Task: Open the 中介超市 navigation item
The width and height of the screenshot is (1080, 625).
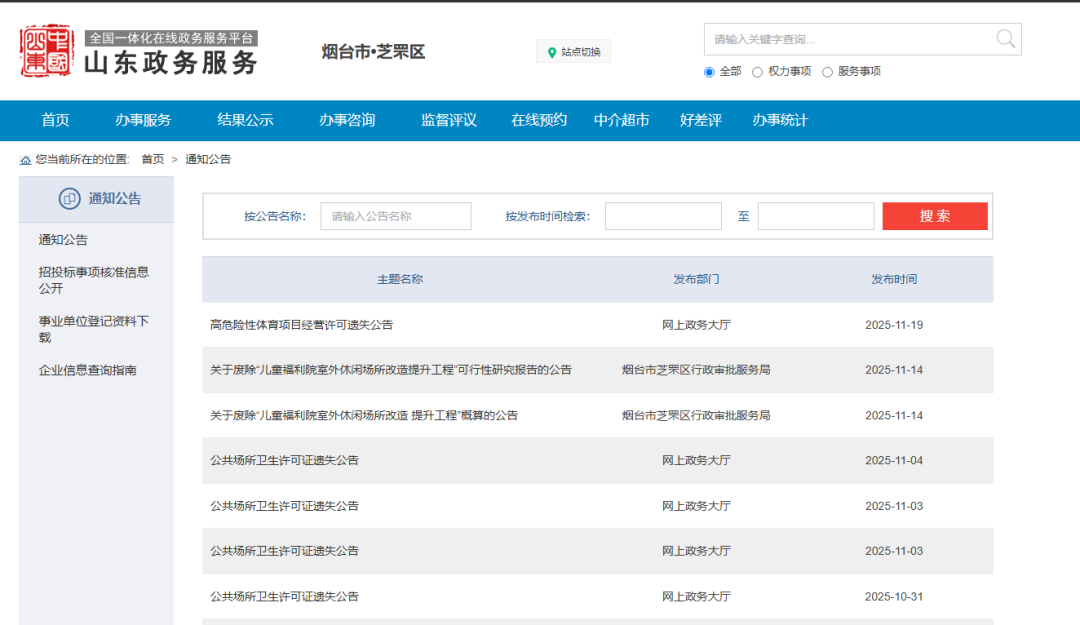Action: click(621, 120)
